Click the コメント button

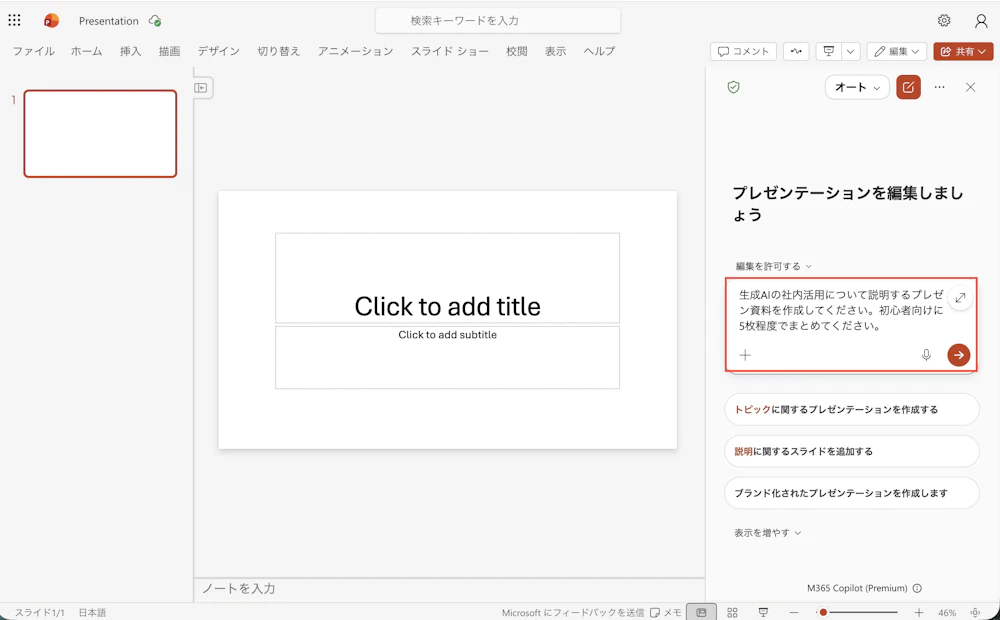pyautogui.click(x=743, y=52)
